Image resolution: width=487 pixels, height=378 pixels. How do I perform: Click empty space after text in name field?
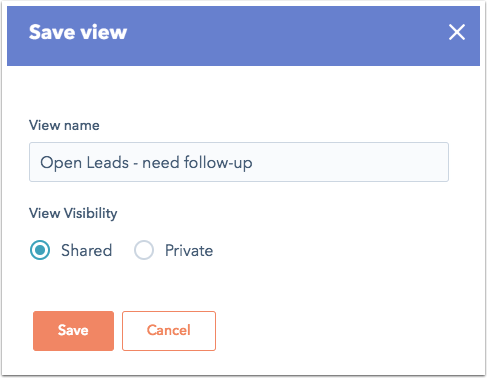350,162
